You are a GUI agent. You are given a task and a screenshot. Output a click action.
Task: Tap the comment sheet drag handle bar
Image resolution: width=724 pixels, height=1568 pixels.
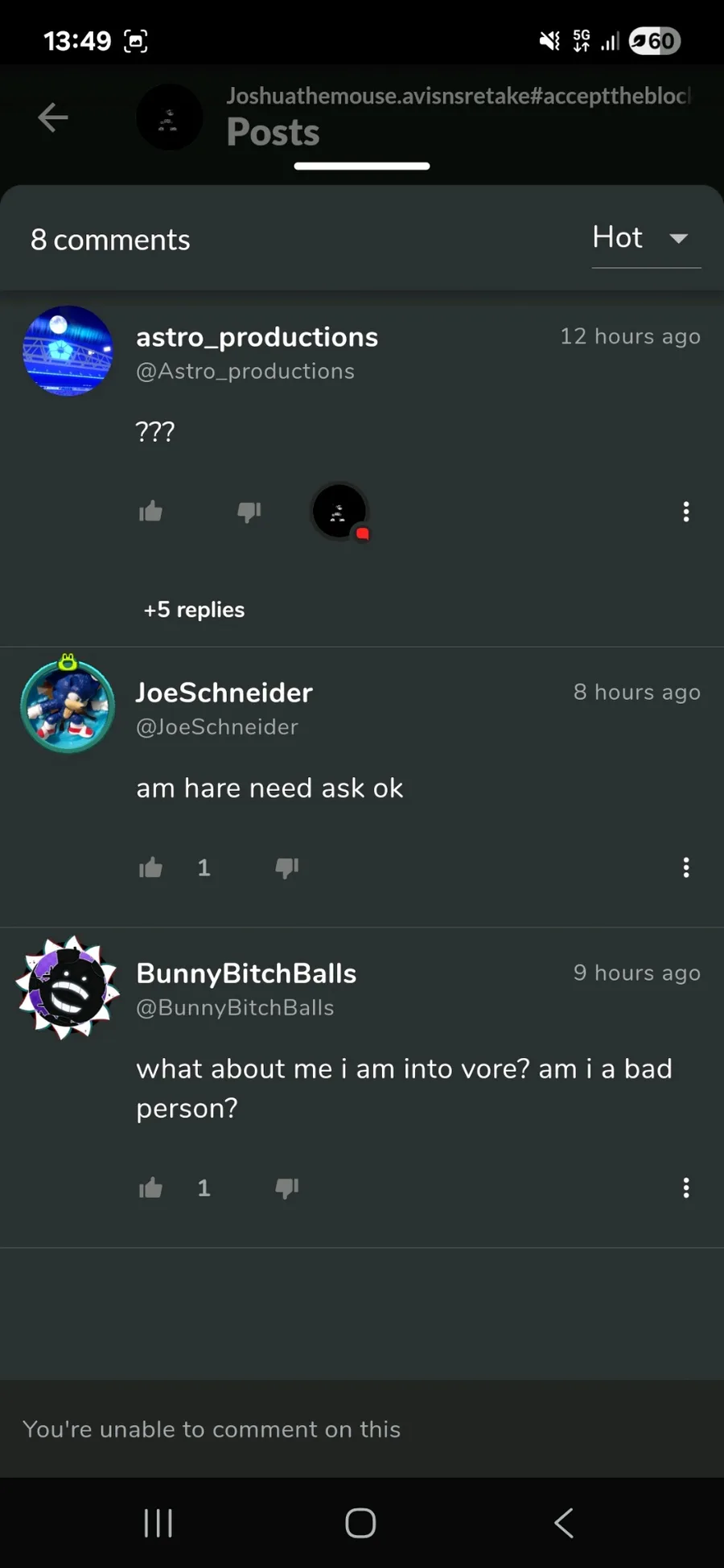click(362, 166)
